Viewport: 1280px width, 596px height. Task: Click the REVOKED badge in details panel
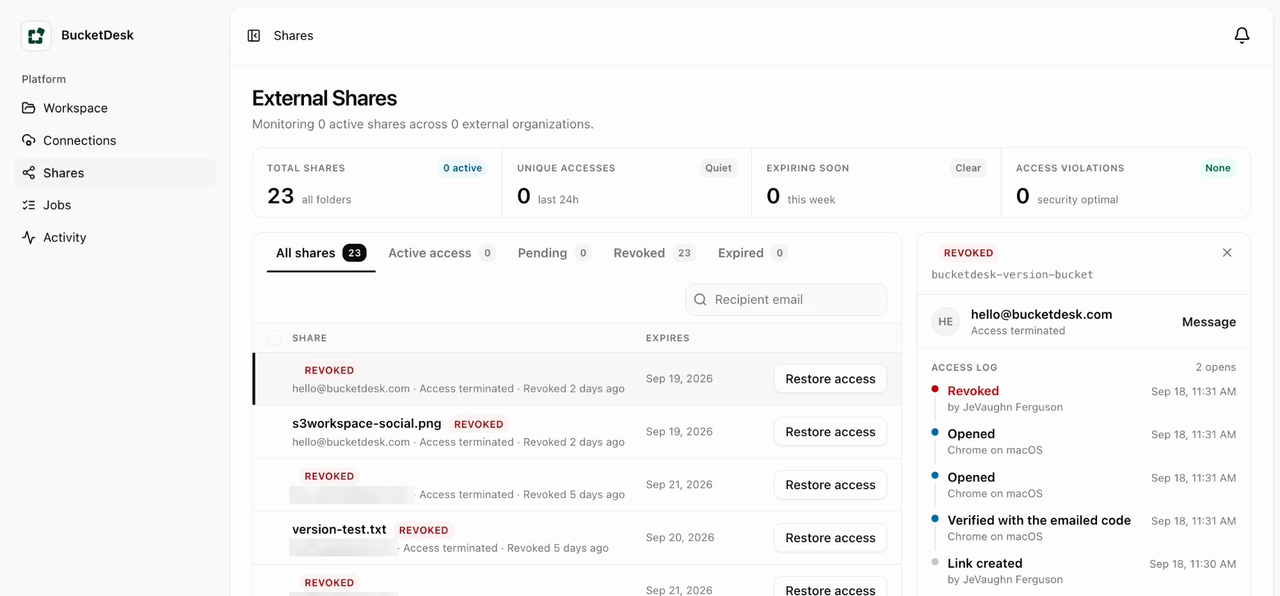968,253
